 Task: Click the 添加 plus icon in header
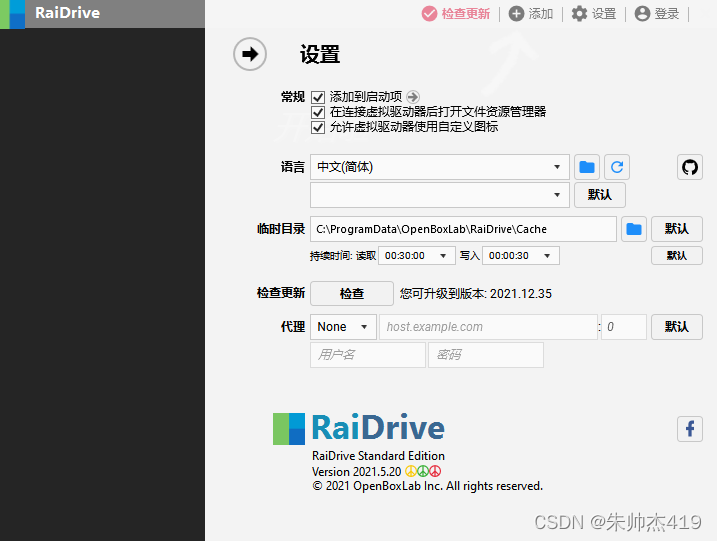pyautogui.click(x=516, y=14)
